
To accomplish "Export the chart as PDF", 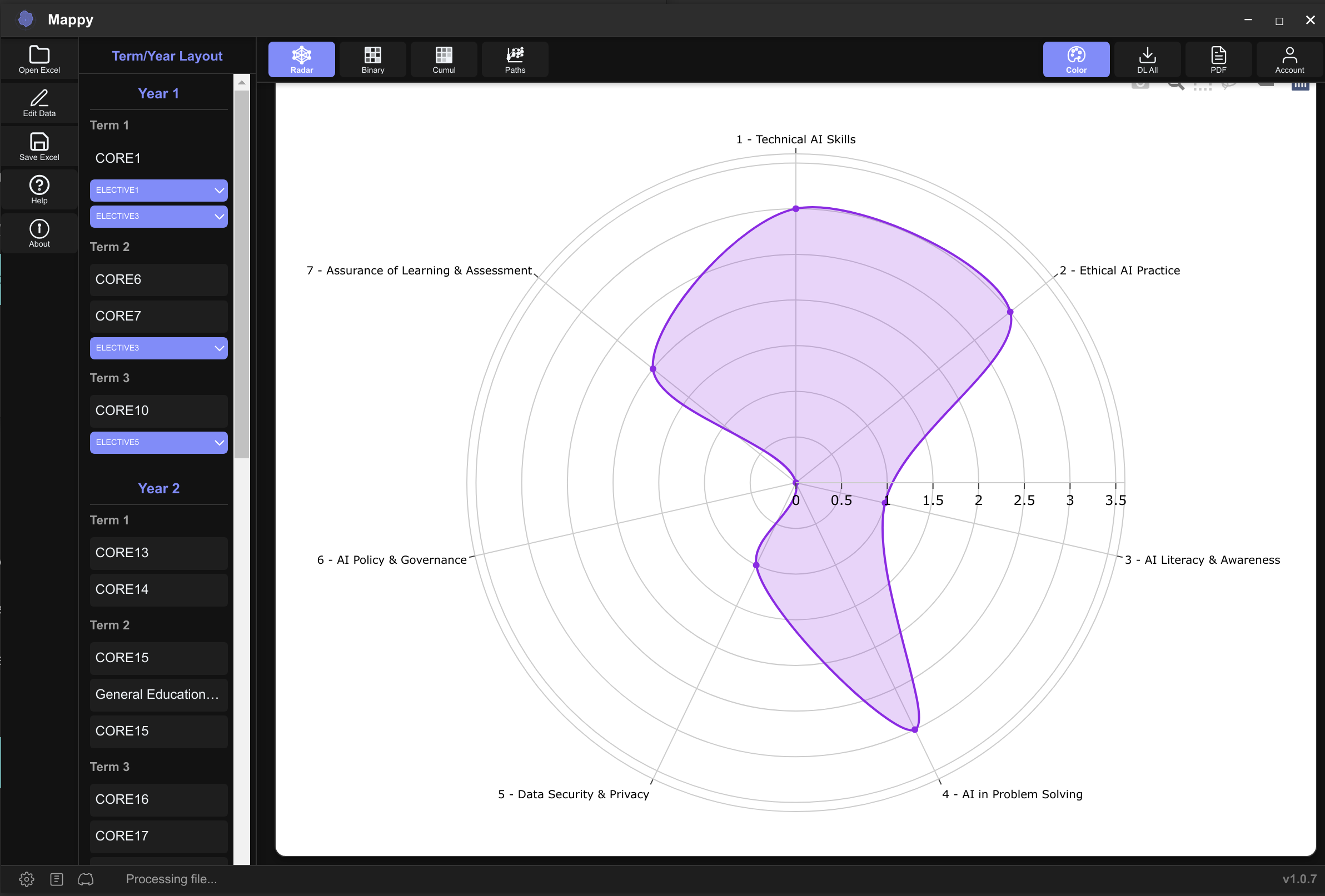I will tap(1219, 59).
